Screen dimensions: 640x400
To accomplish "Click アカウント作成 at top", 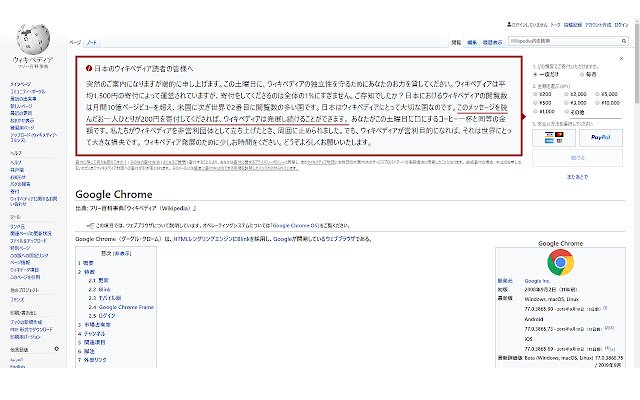I will tap(598, 25).
